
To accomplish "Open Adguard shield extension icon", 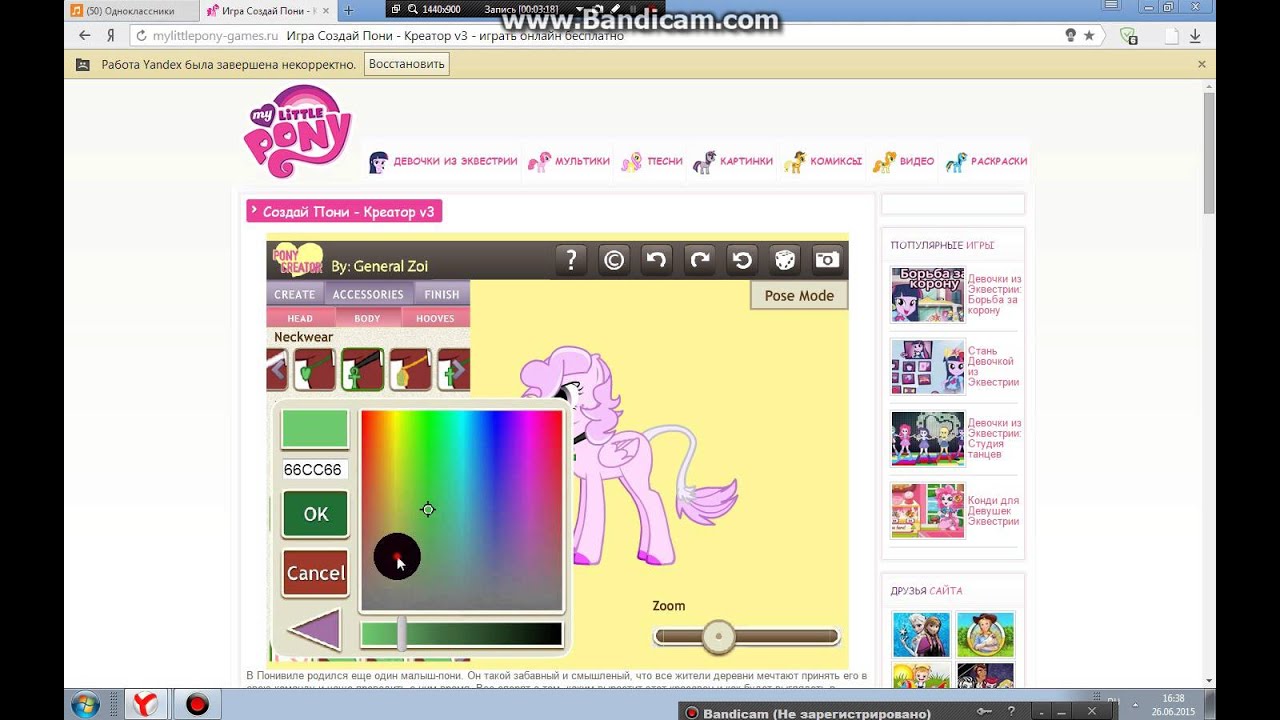I will (1129, 35).
